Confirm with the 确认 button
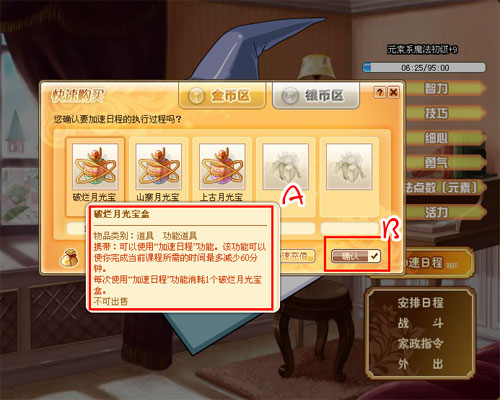The height and width of the screenshot is (400, 500). [x=356, y=256]
